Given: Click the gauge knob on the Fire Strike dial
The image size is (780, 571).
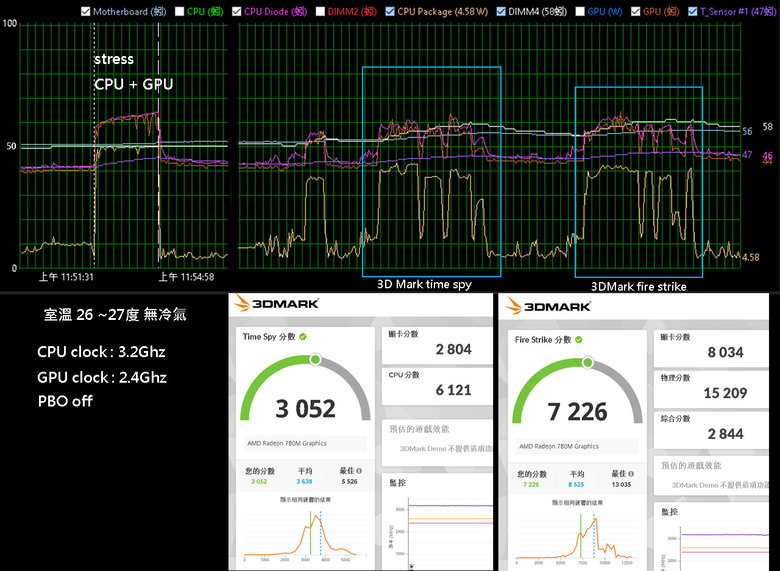Looking at the screenshot, I should (587, 362).
